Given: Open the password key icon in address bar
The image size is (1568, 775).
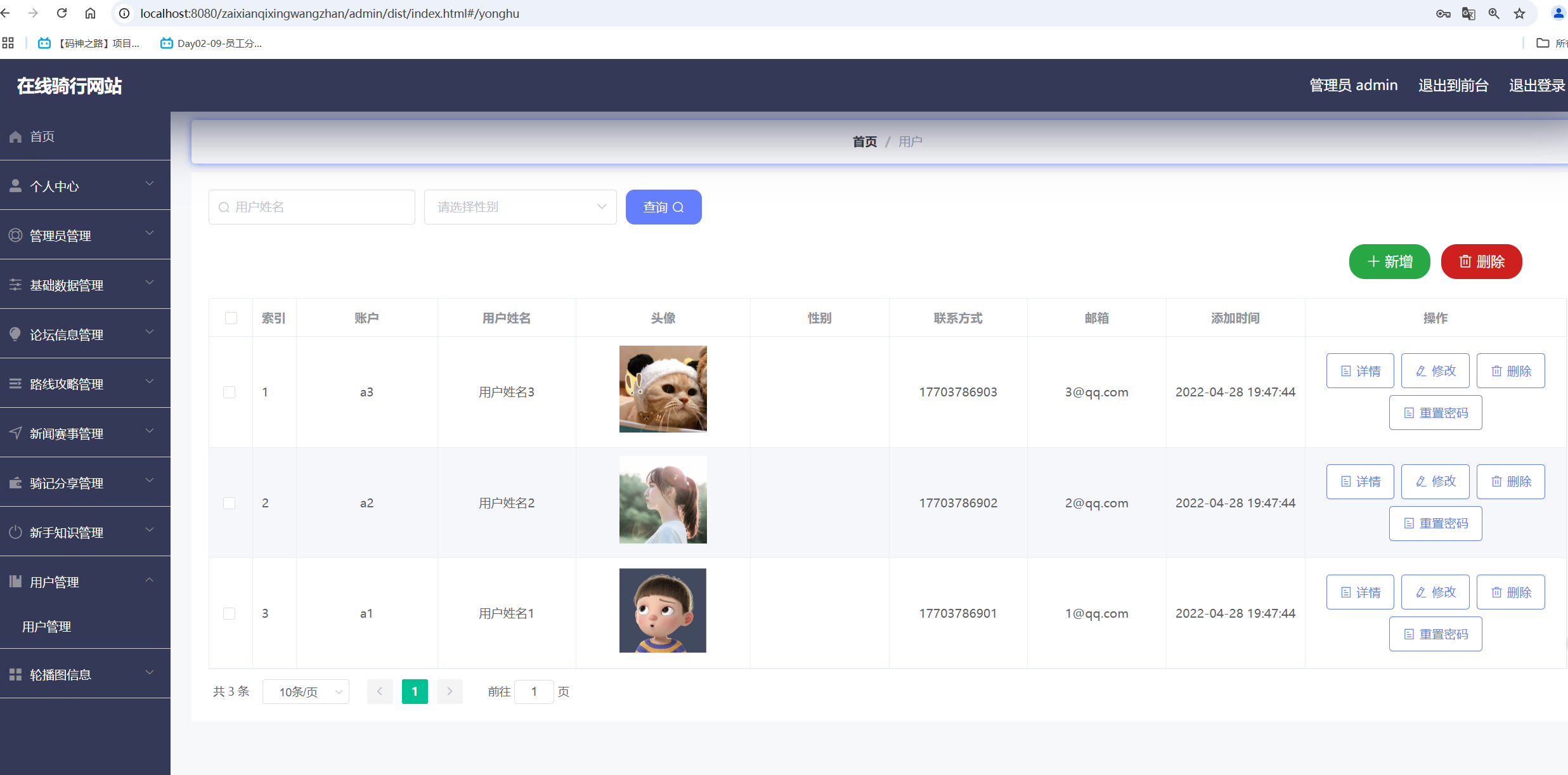Looking at the screenshot, I should [x=1443, y=13].
